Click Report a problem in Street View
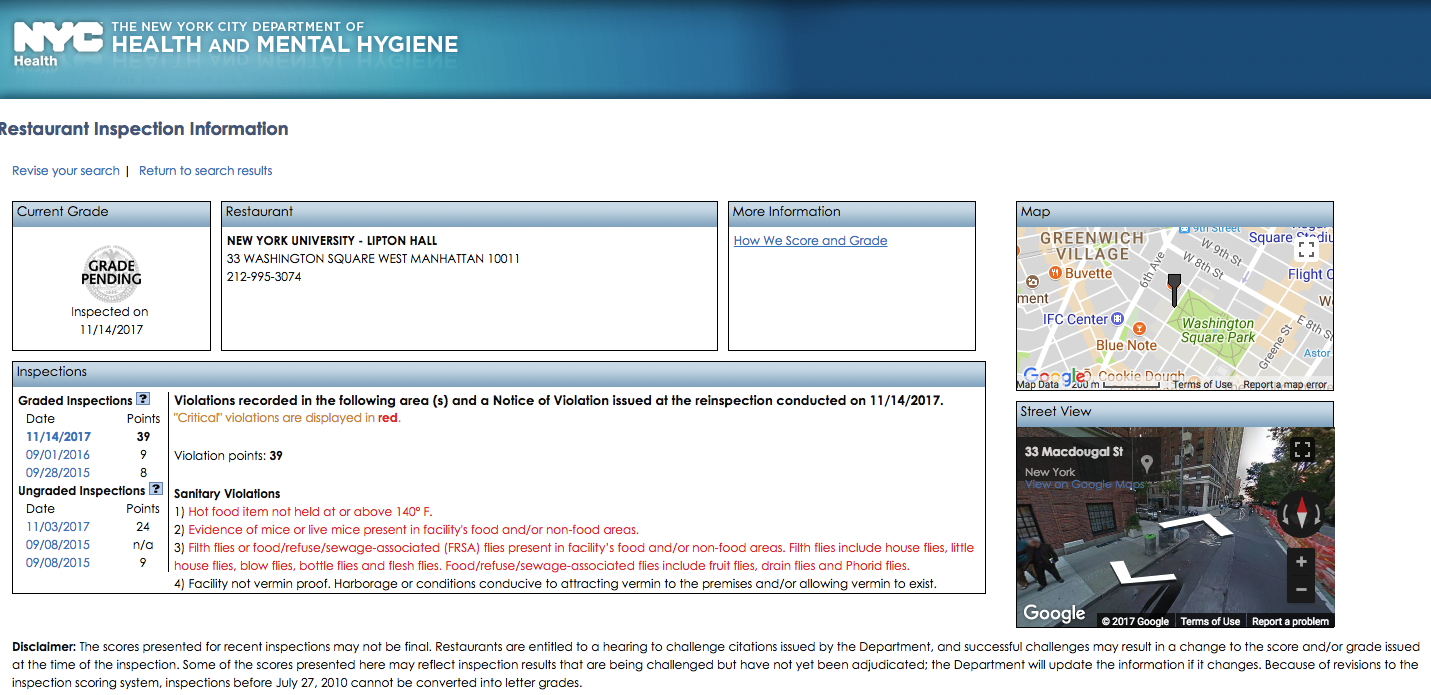 click(1290, 621)
